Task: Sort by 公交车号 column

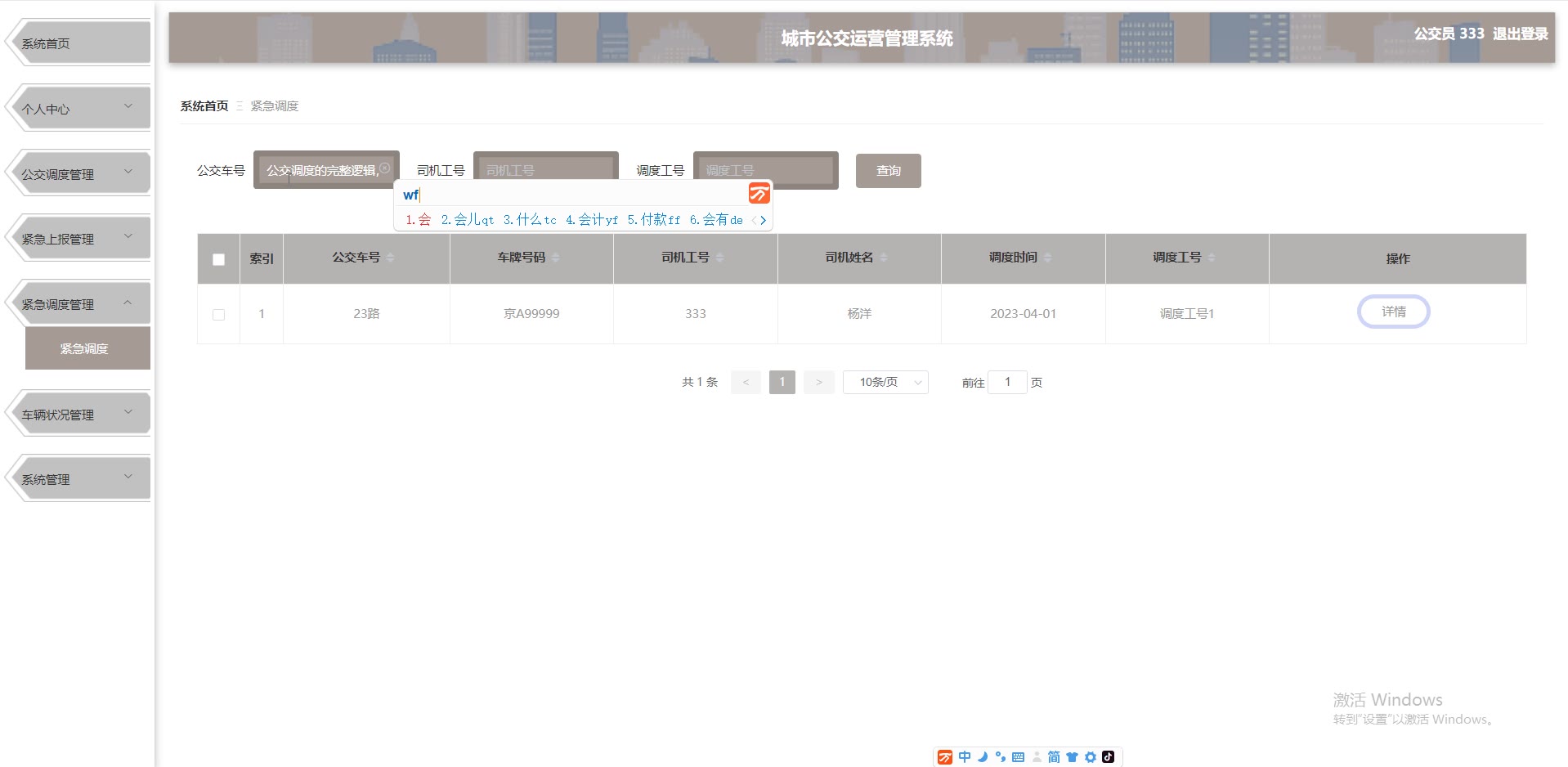Action: coord(390,258)
